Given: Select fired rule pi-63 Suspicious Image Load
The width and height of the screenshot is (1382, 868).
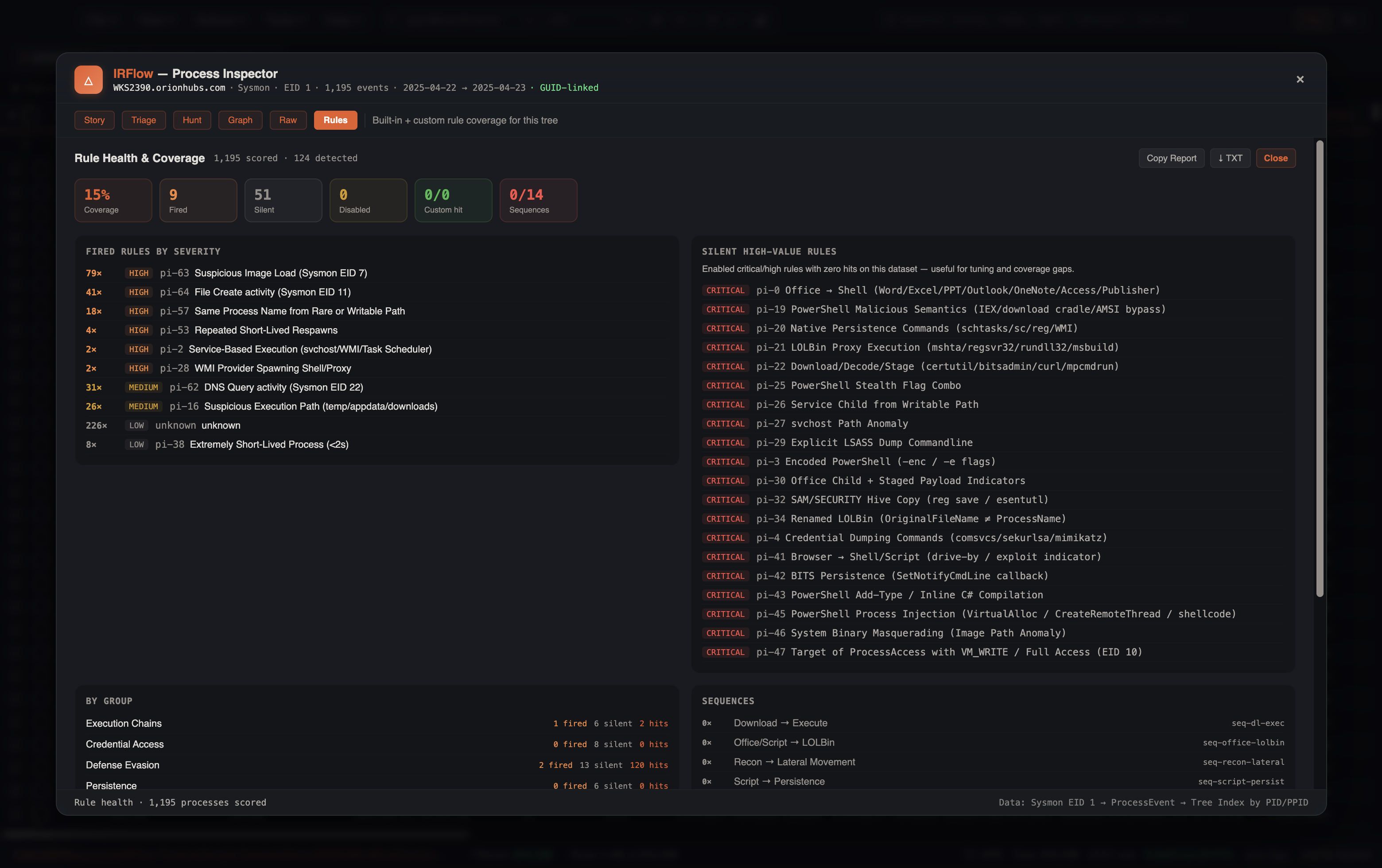Looking at the screenshot, I should (377, 273).
